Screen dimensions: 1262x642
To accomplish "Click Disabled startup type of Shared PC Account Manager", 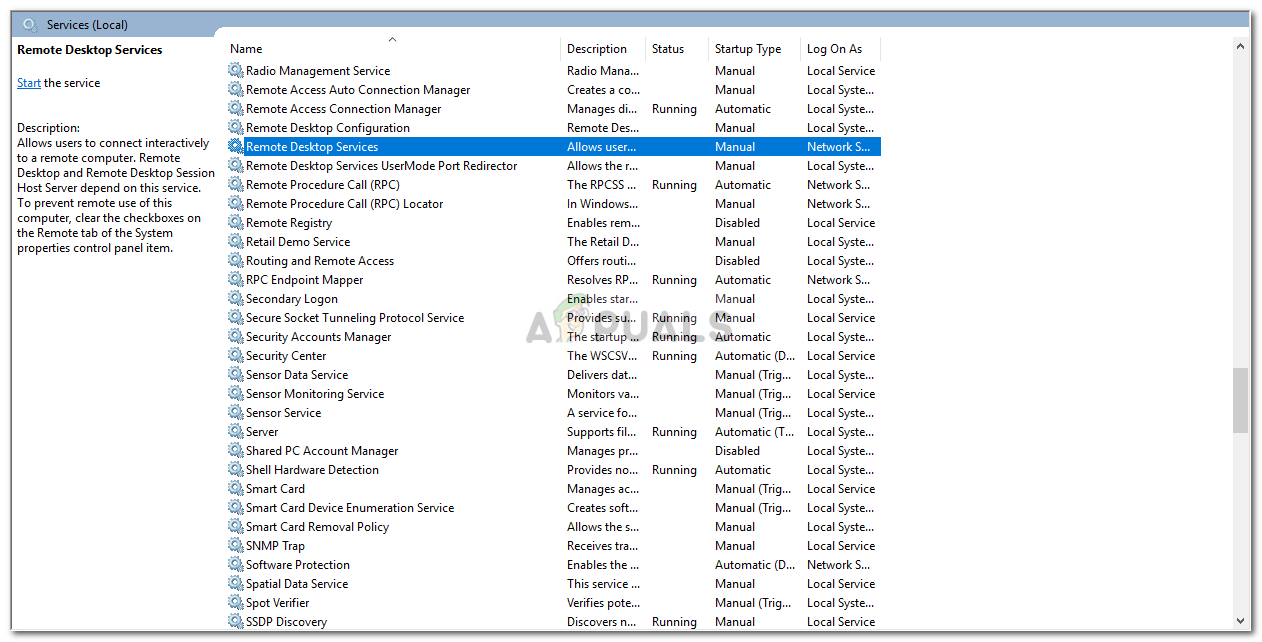I will (737, 451).
